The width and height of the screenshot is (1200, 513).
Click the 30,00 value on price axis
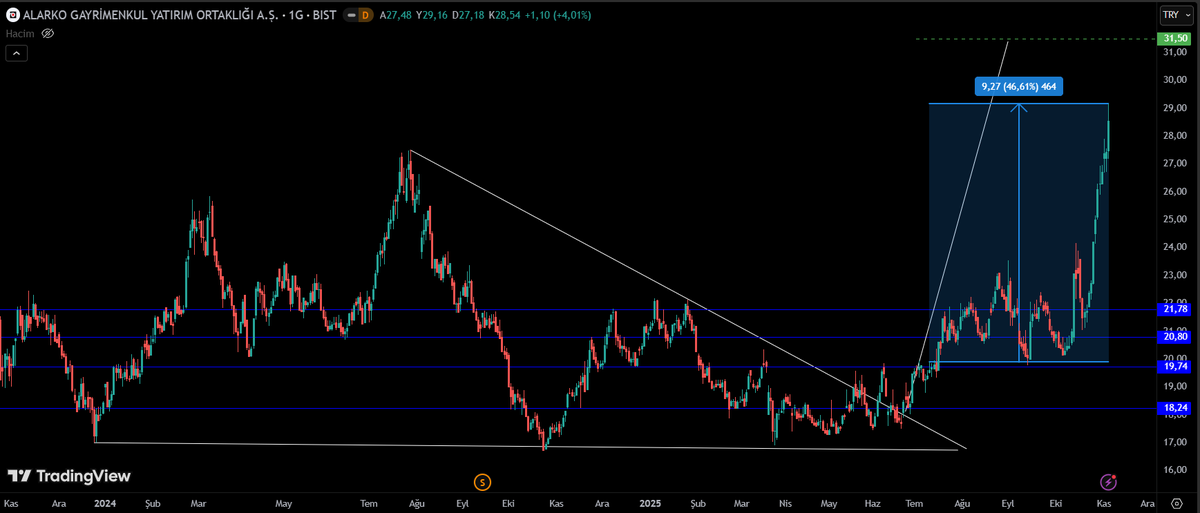coord(1173,80)
